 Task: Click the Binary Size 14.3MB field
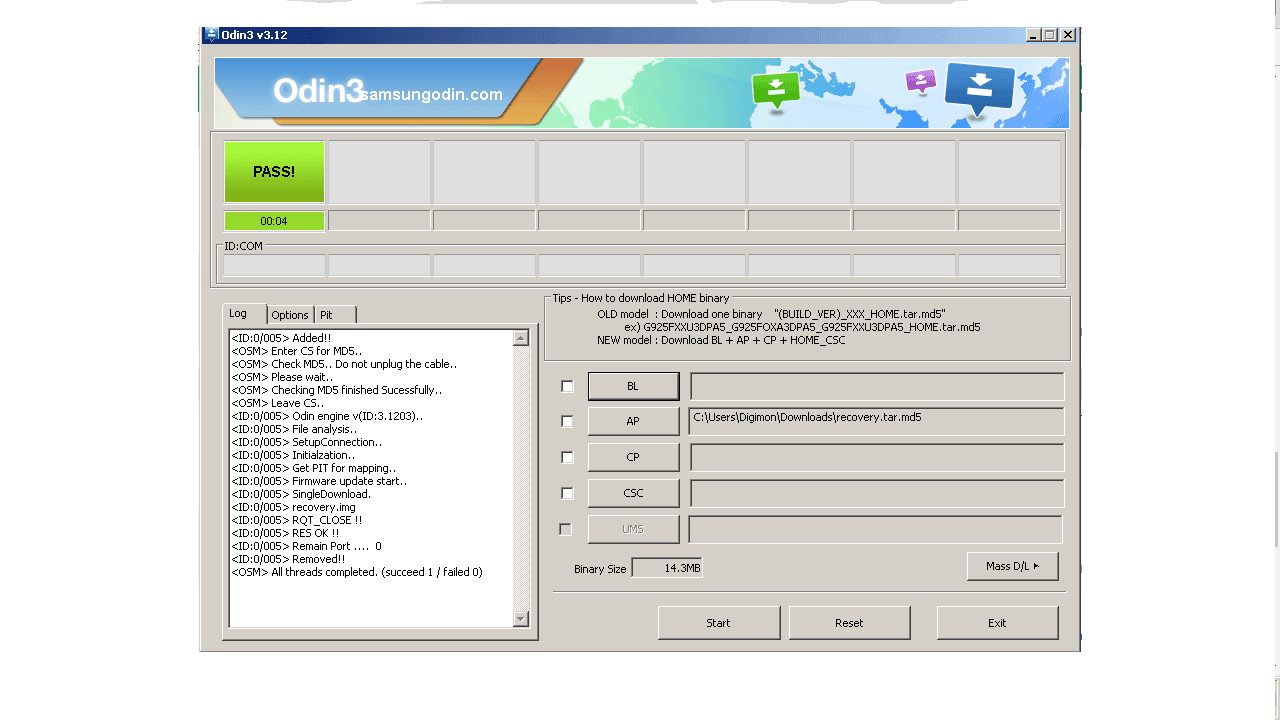coord(667,567)
